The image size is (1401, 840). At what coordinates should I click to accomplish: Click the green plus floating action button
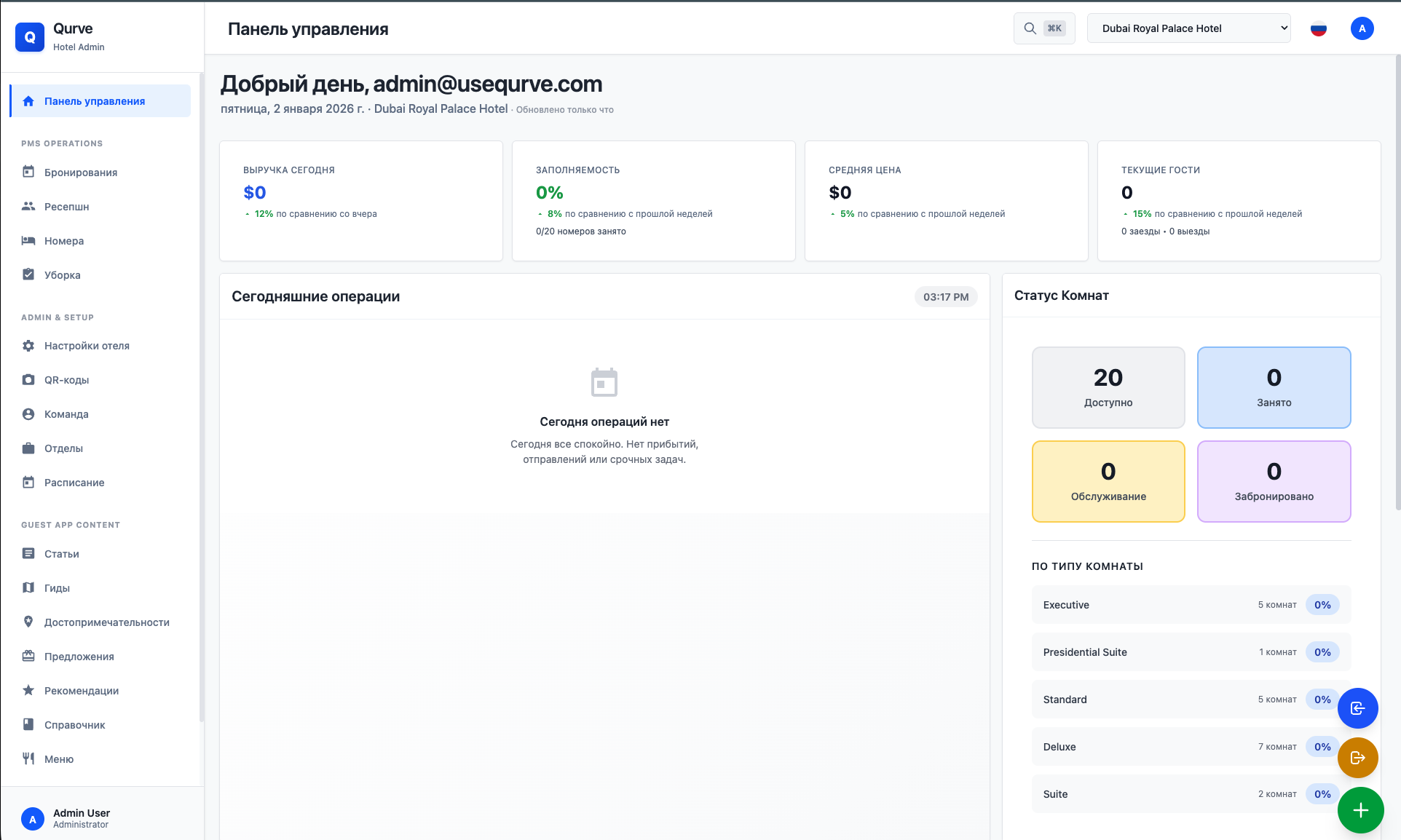1359,809
